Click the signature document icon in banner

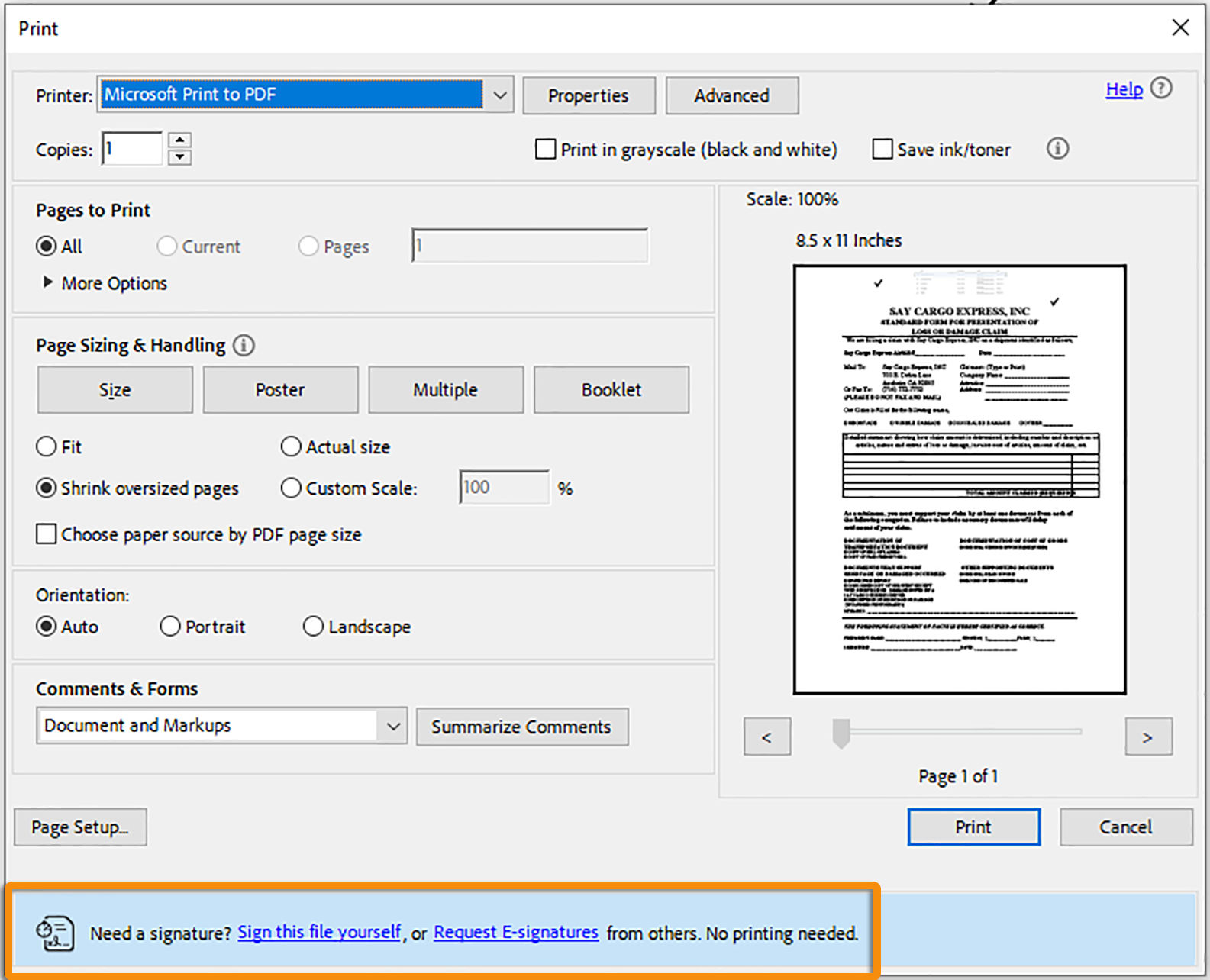pos(55,933)
